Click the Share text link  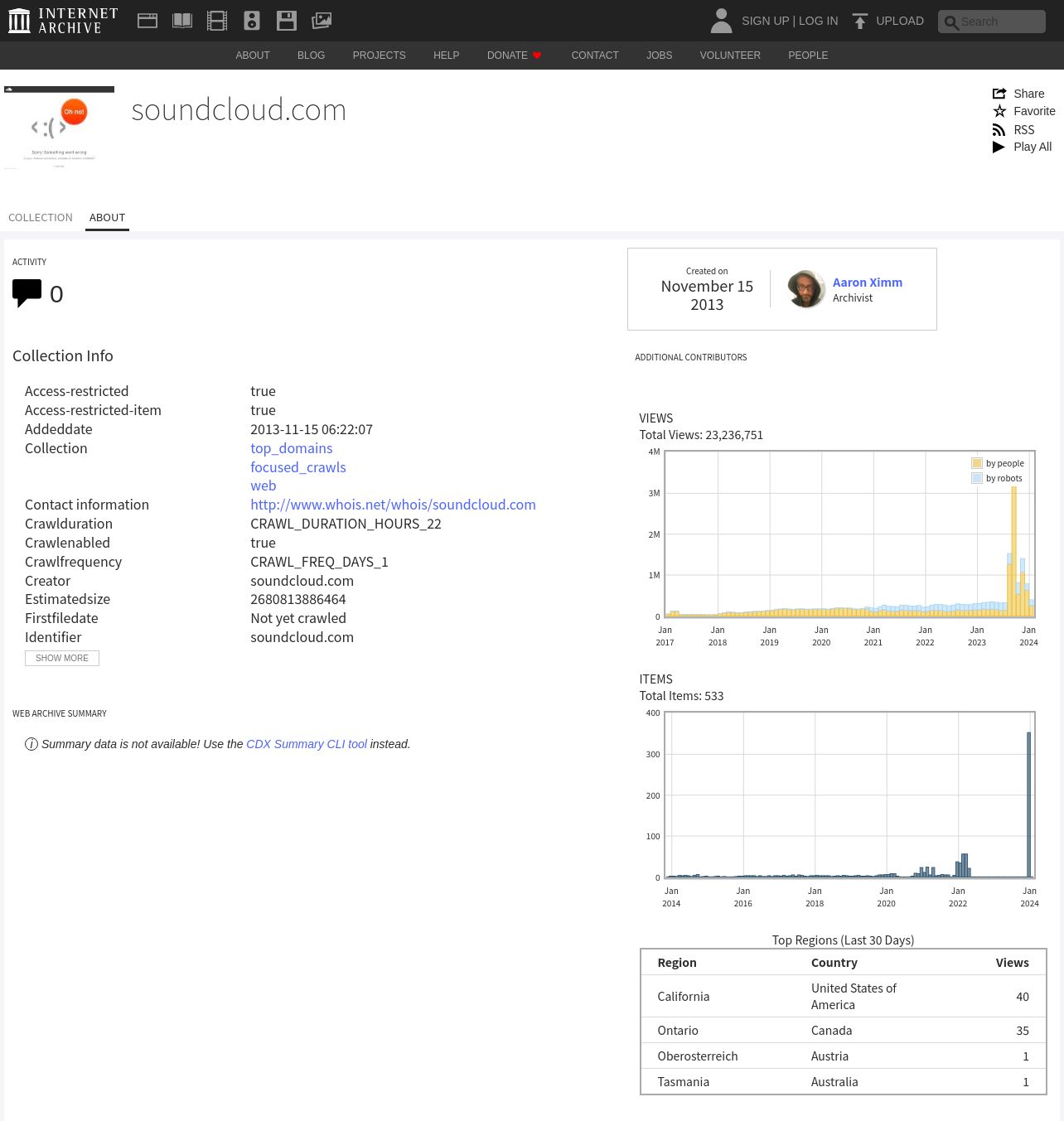click(1029, 94)
